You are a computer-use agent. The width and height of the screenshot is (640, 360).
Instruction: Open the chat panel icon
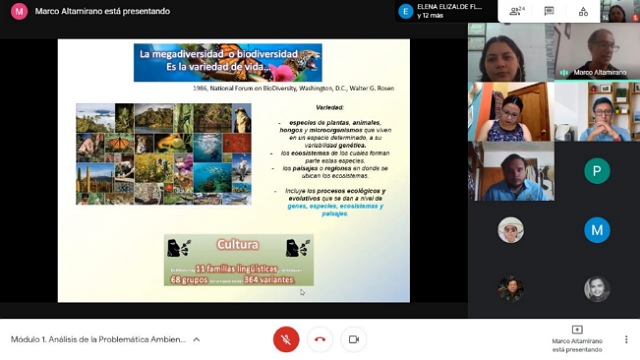click(x=549, y=11)
